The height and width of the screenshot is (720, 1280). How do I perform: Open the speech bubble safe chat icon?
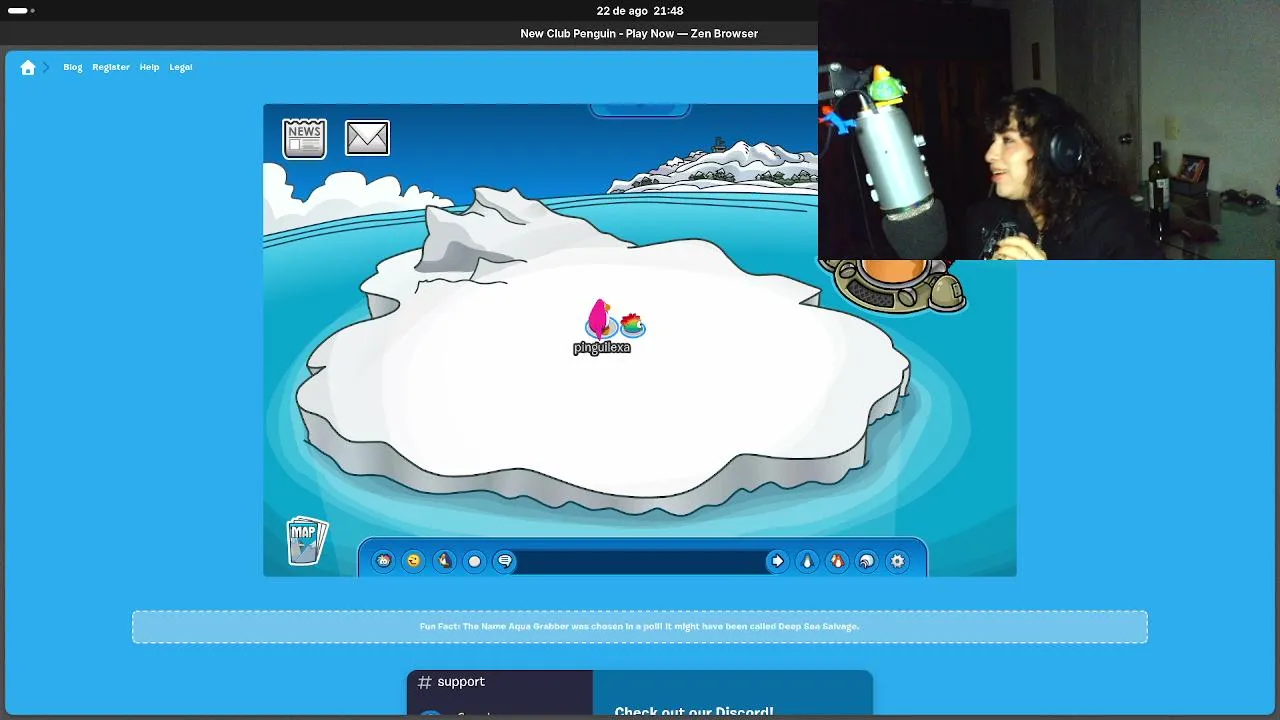pos(505,561)
